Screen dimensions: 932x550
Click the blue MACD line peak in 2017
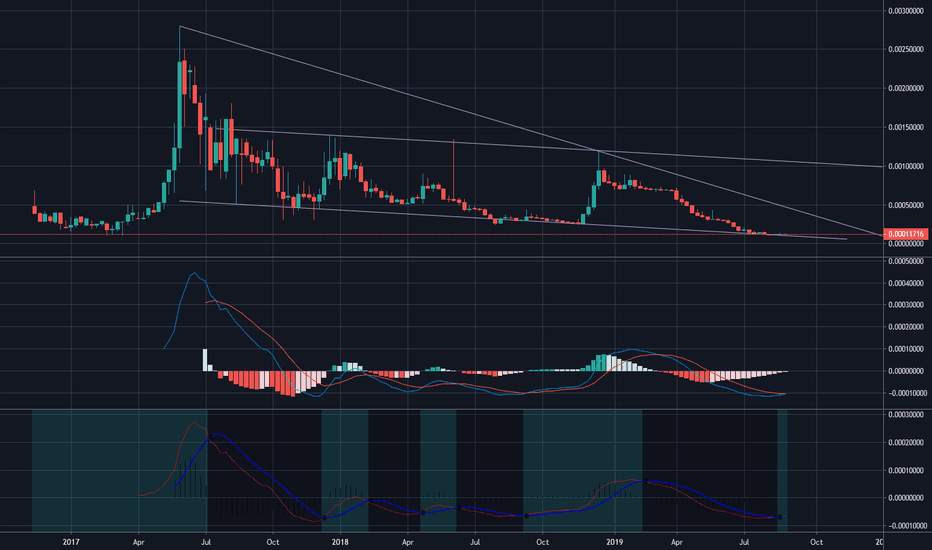pyautogui.click(x=194, y=274)
